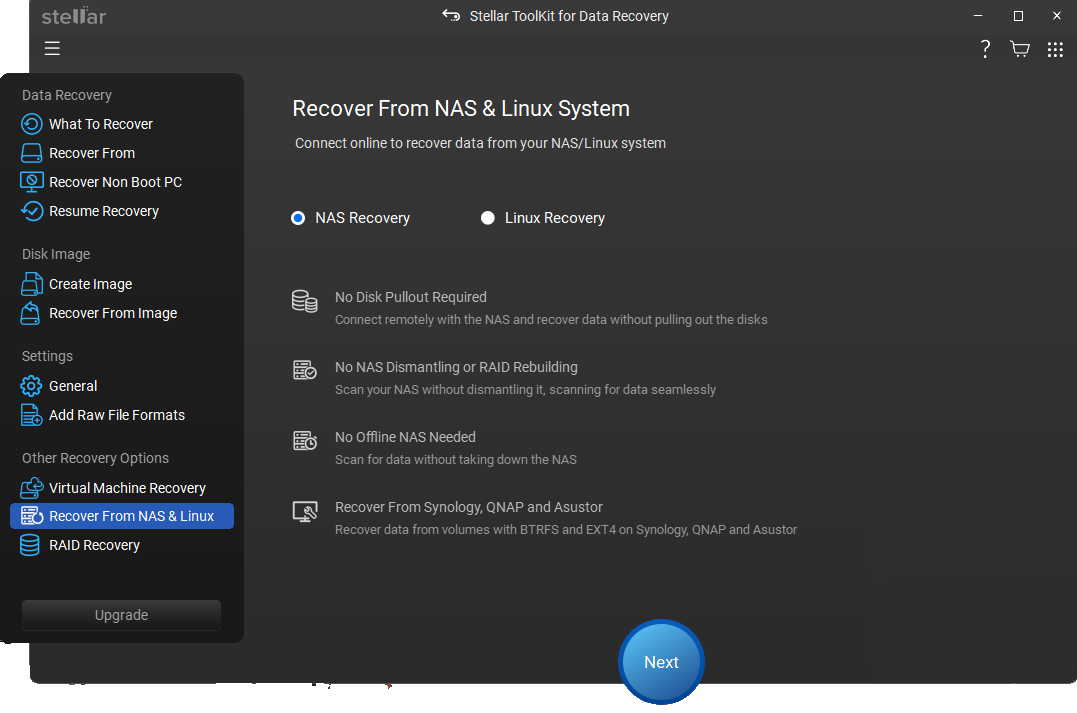Launch Virtual Machine Recovery
The width and height of the screenshot is (1077, 713).
(127, 488)
